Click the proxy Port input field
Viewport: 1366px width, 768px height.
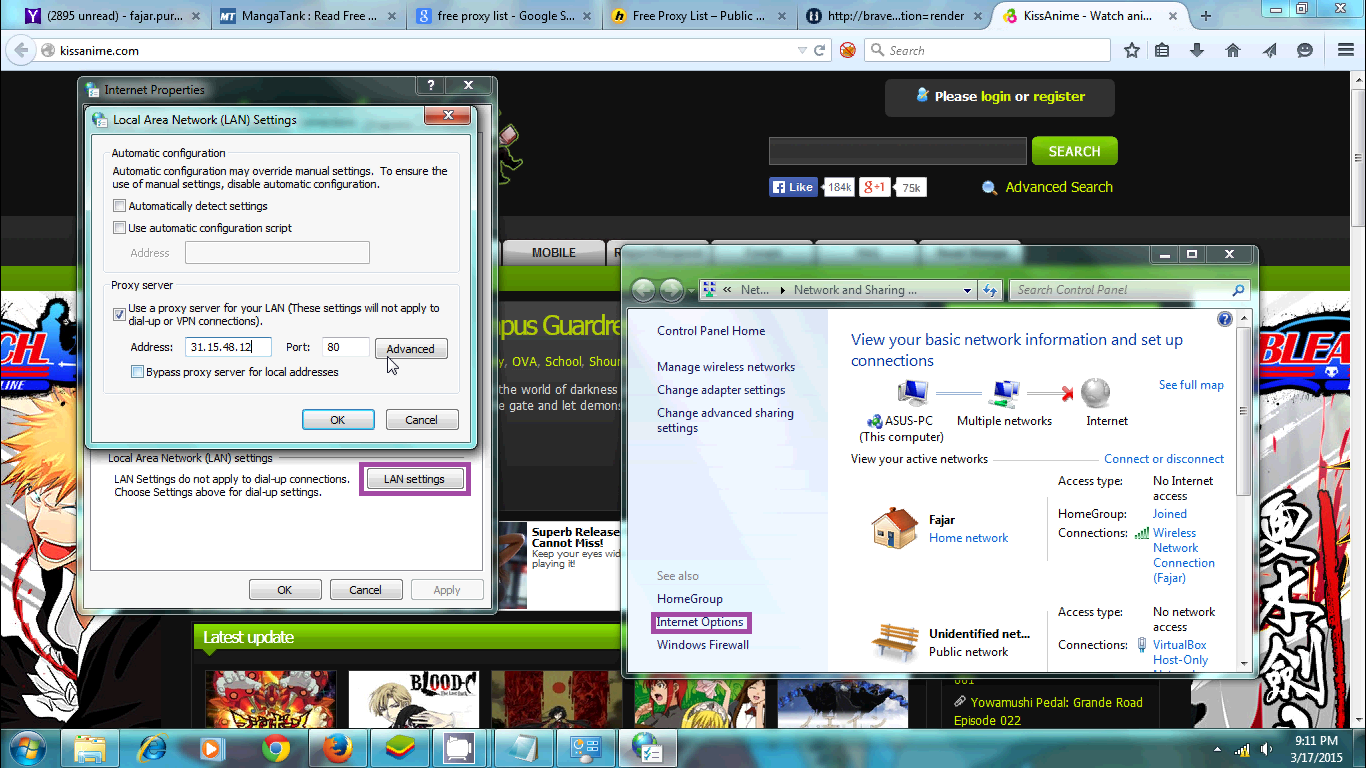346,348
